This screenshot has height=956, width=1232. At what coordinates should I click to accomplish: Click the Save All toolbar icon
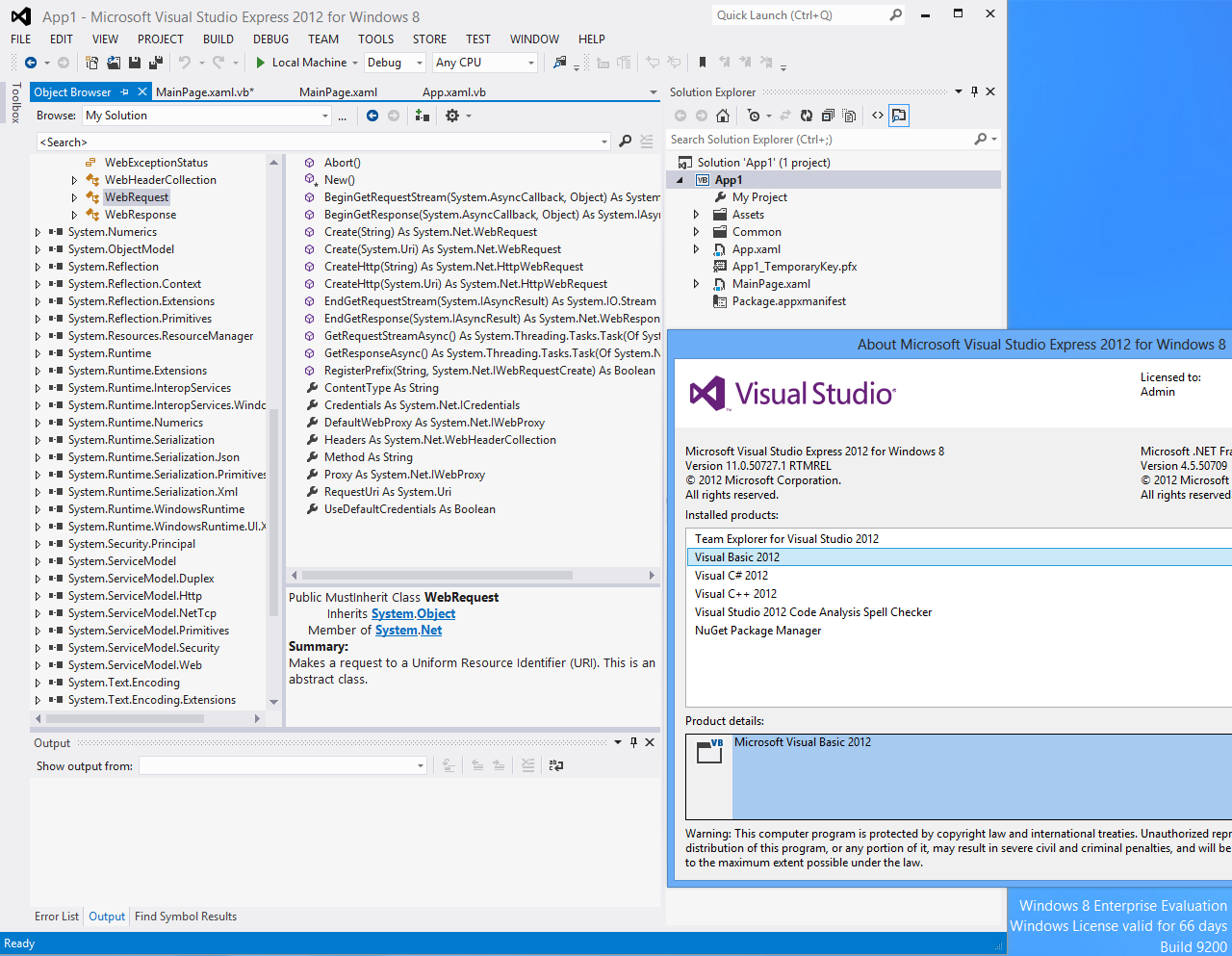[155, 63]
